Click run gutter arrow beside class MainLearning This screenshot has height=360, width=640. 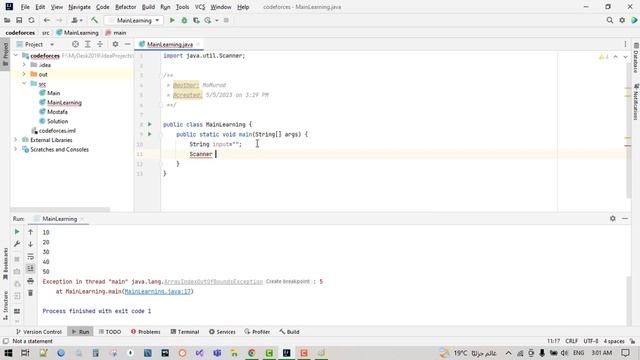tap(150, 124)
